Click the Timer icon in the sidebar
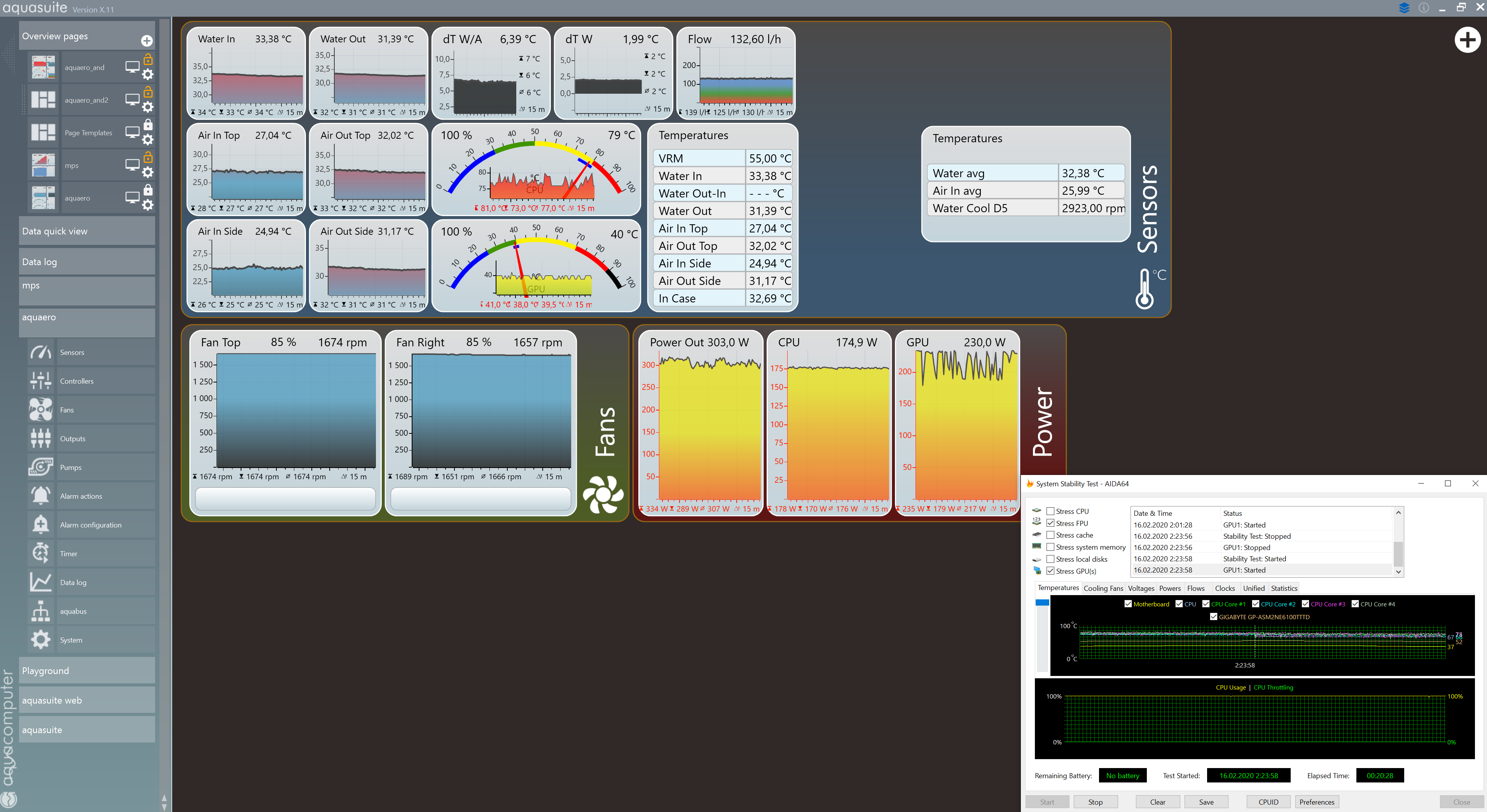 coord(40,554)
